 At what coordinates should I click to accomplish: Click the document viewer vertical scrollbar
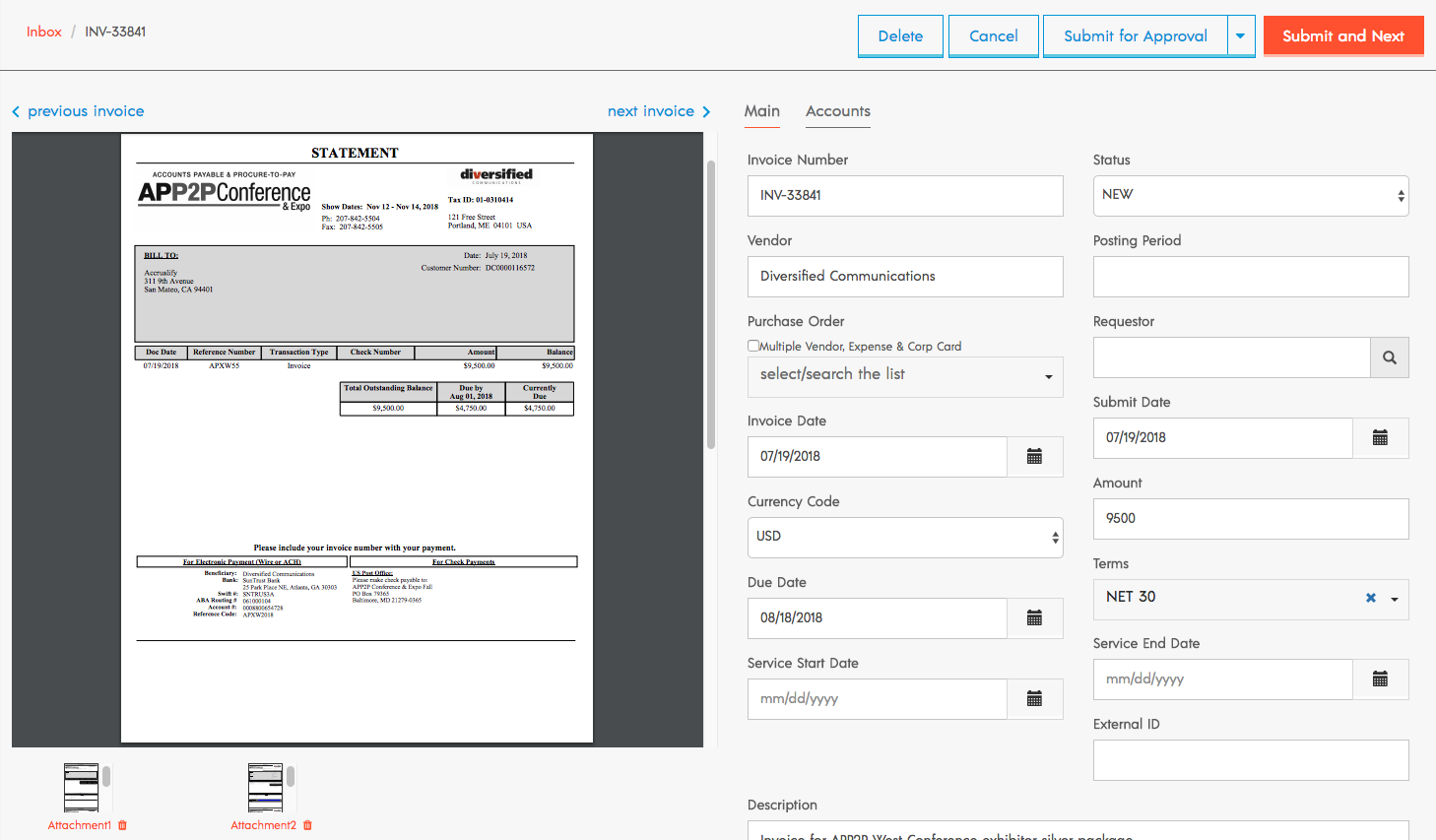coord(711,303)
